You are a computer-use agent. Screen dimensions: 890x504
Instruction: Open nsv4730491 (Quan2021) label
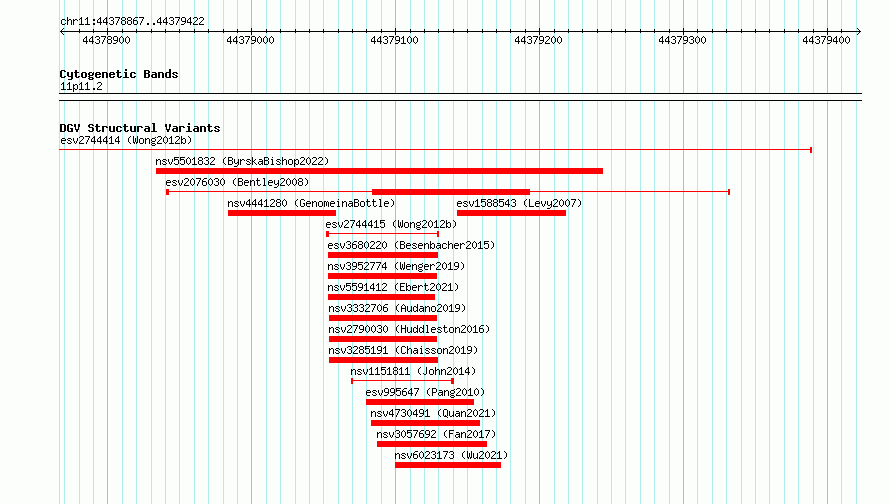tap(433, 413)
